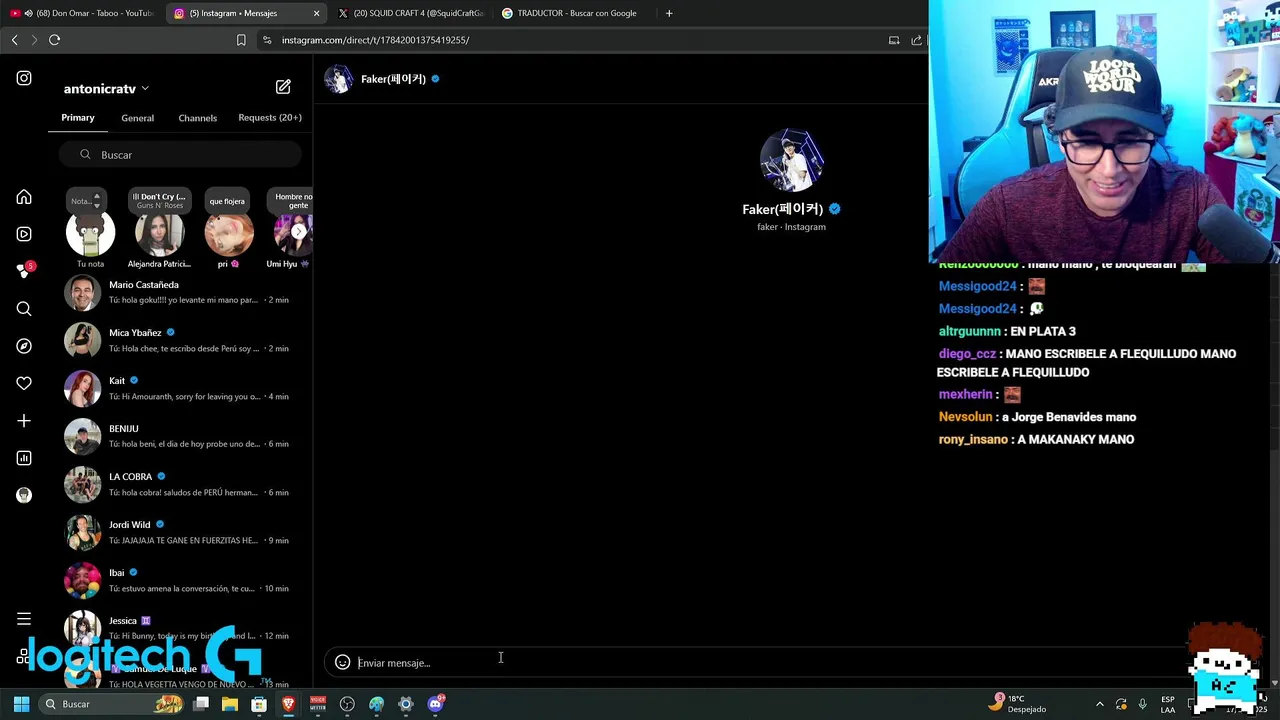1280x720 pixels.
Task: Show next notes with the arrow button
Action: 298,231
